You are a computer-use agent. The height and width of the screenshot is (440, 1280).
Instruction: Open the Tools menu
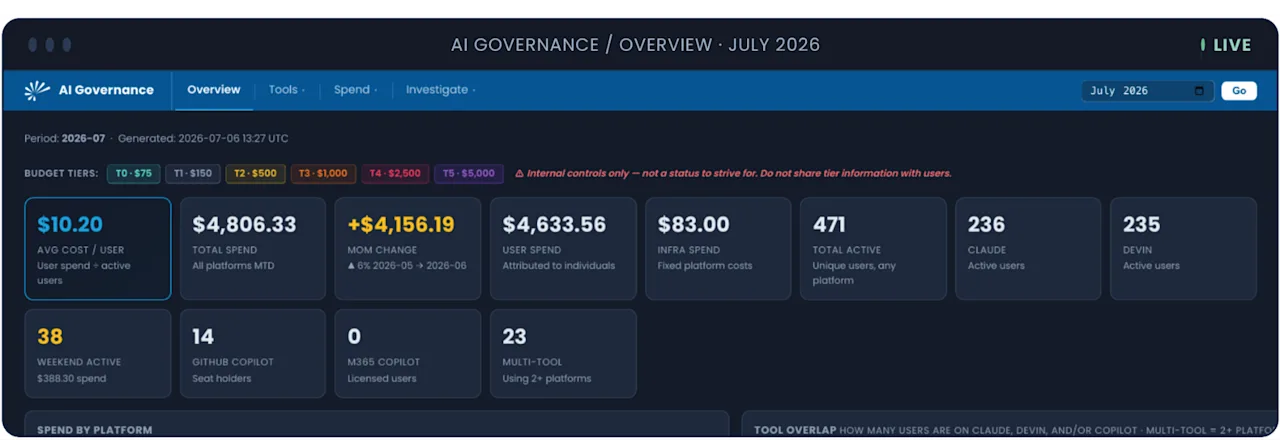click(286, 90)
